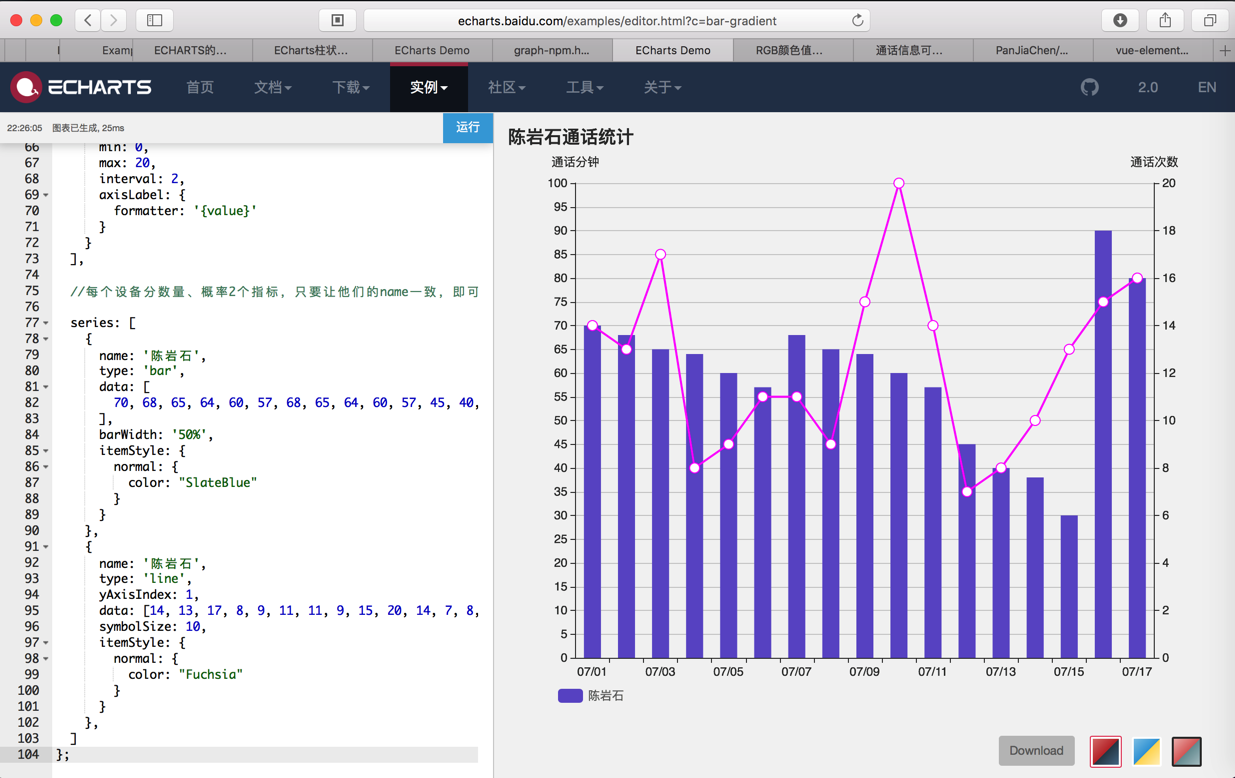Click the line point peak at 07/10
This screenshot has width=1235, height=778.
[x=899, y=183]
